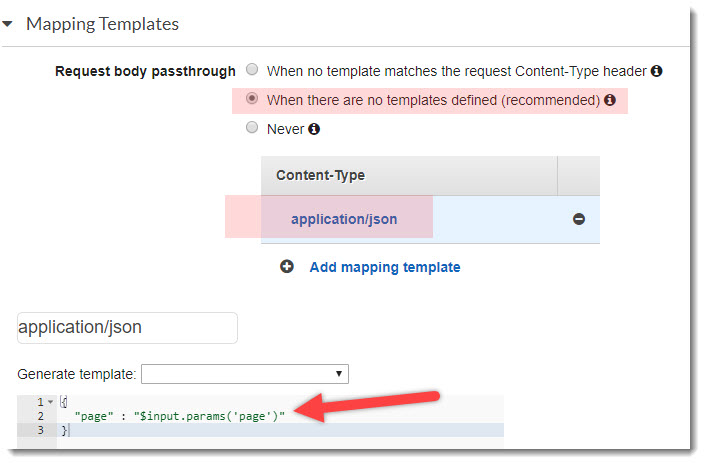Click the Content-Type column header
Viewport: 705px width, 464px height.
click(320, 175)
